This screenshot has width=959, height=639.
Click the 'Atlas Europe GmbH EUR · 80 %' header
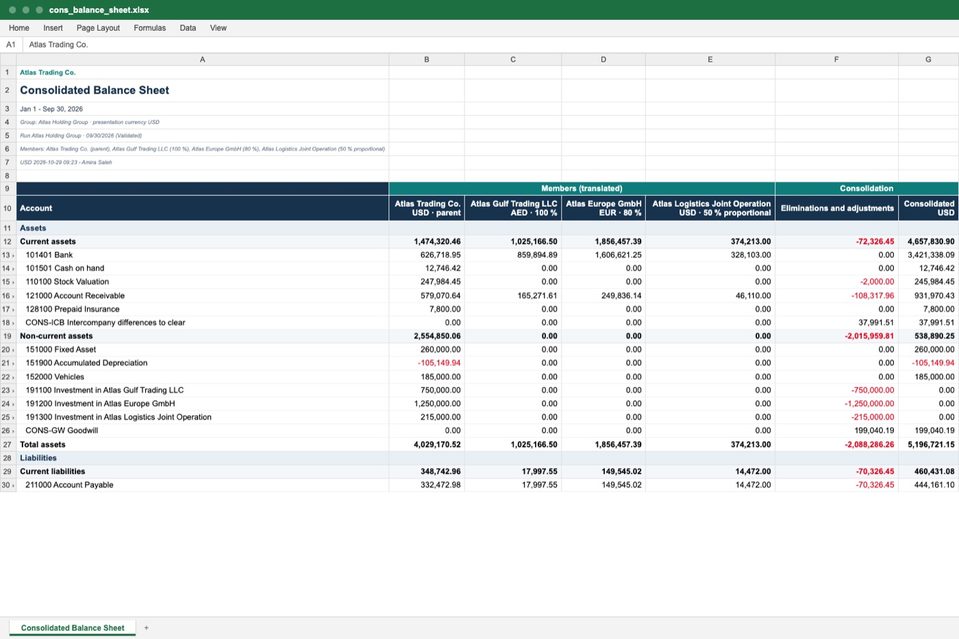pos(603,209)
